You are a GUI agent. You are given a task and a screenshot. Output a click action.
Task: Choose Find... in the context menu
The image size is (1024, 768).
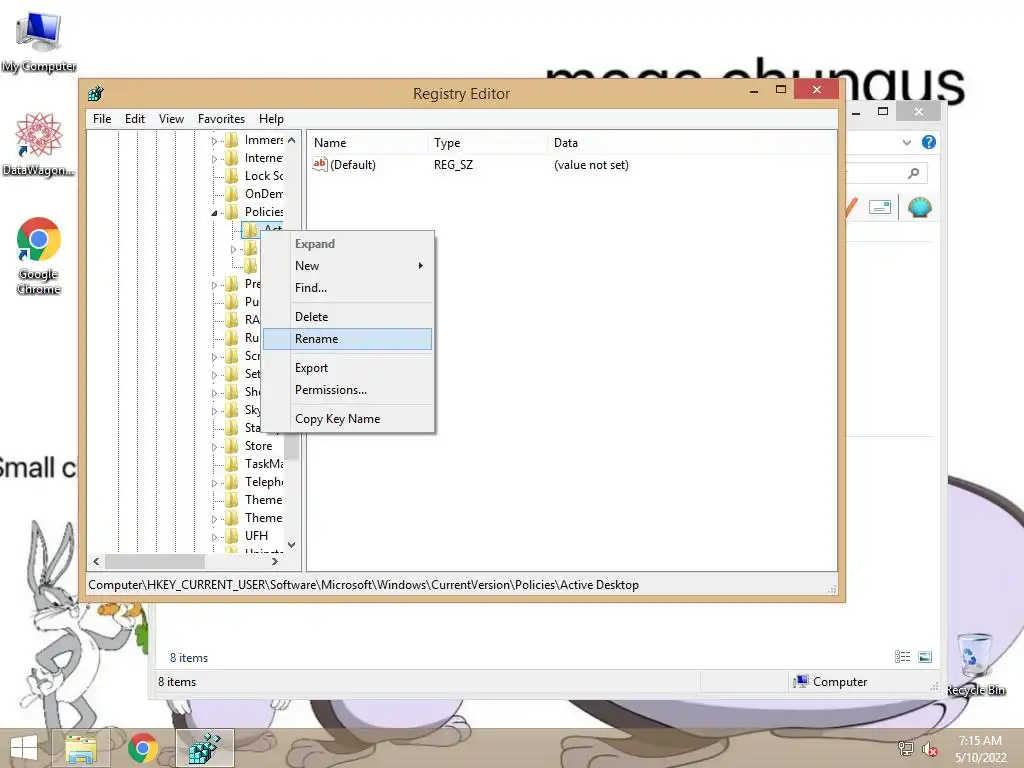347,288
